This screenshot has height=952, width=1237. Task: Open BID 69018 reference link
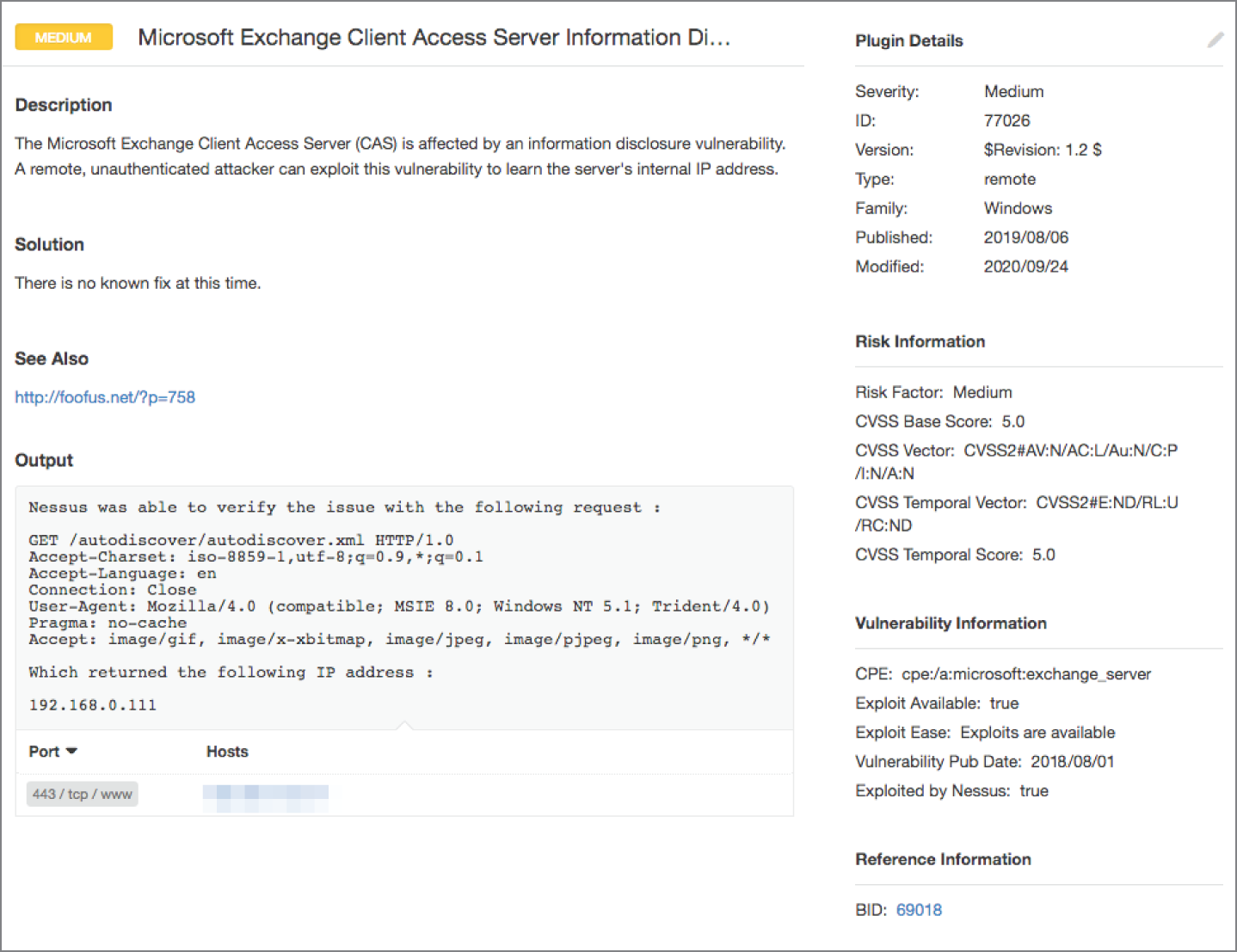(x=919, y=910)
